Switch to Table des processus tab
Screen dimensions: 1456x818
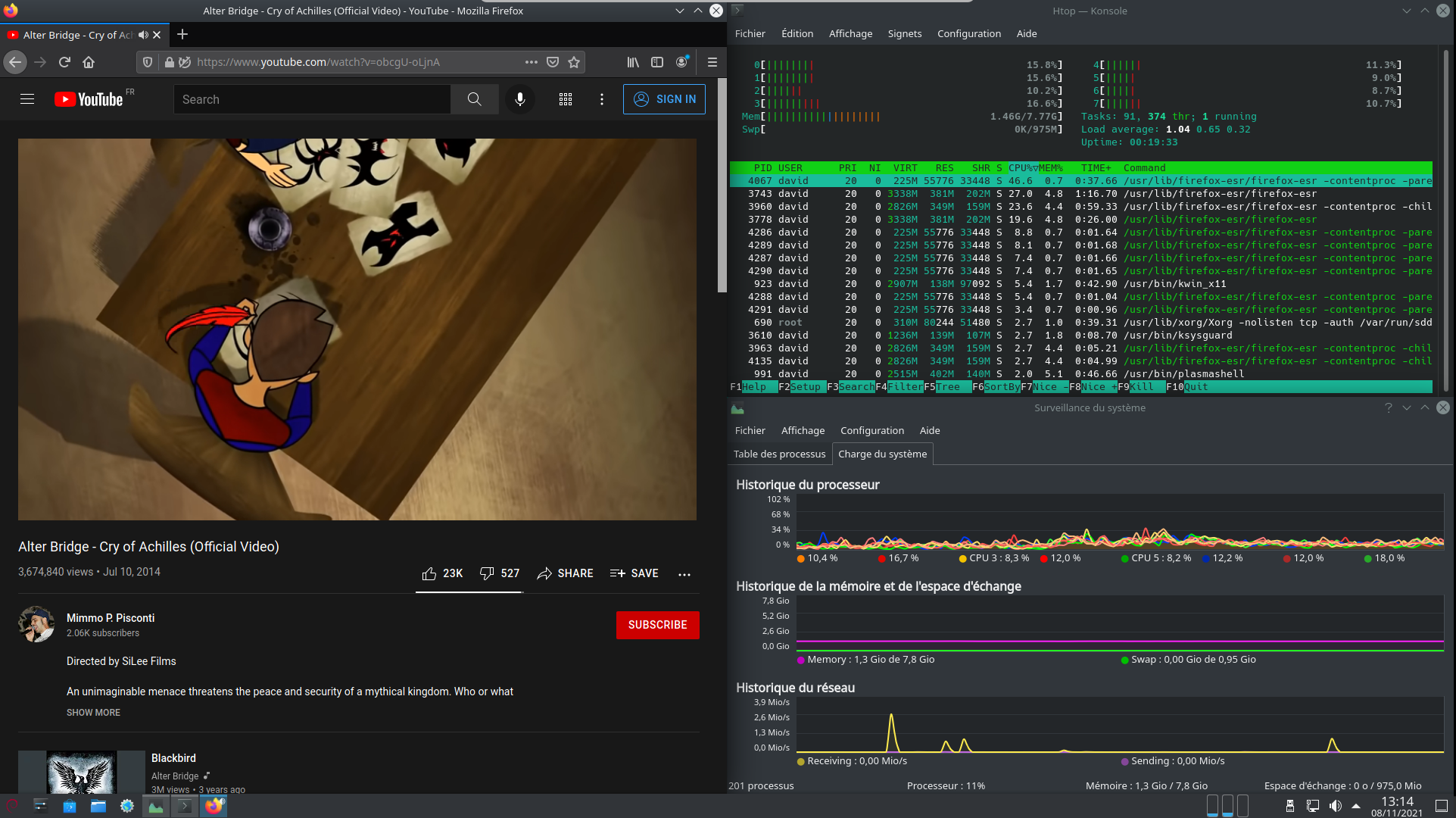(779, 454)
